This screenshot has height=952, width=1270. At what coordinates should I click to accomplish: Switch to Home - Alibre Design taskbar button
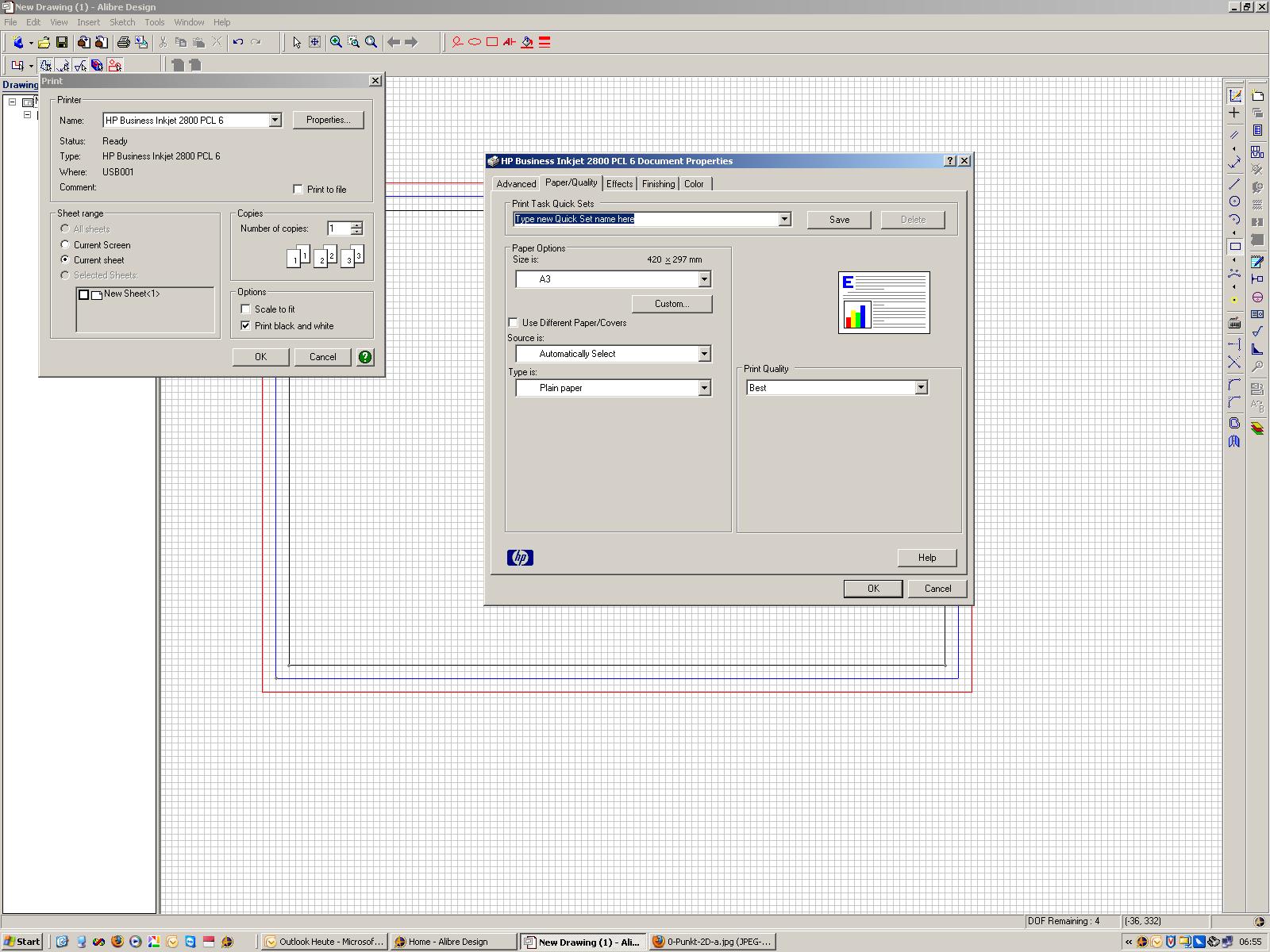pyautogui.click(x=453, y=942)
